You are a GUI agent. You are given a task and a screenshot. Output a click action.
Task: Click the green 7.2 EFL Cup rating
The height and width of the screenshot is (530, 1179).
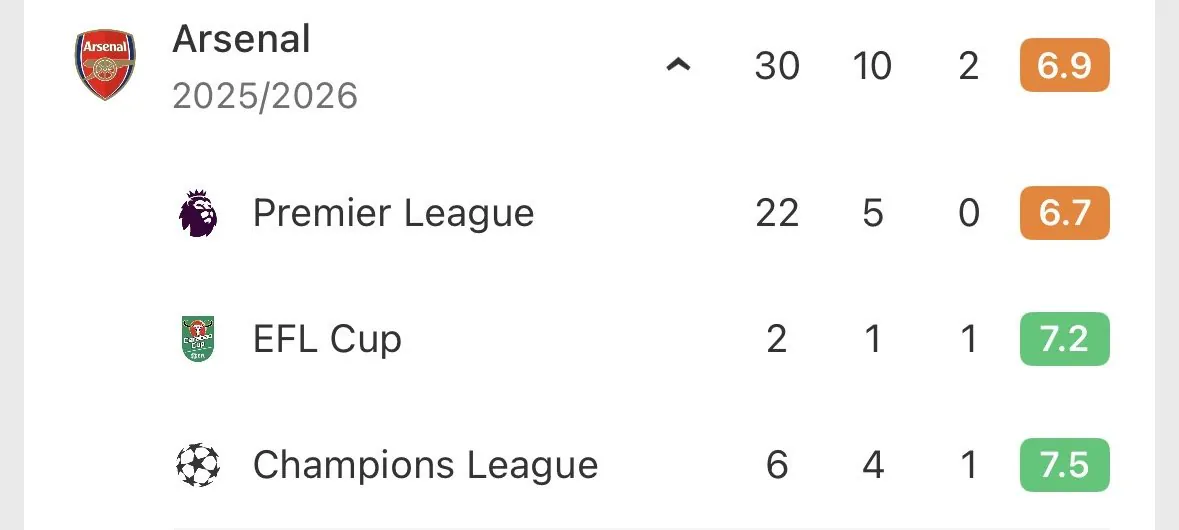(1064, 339)
